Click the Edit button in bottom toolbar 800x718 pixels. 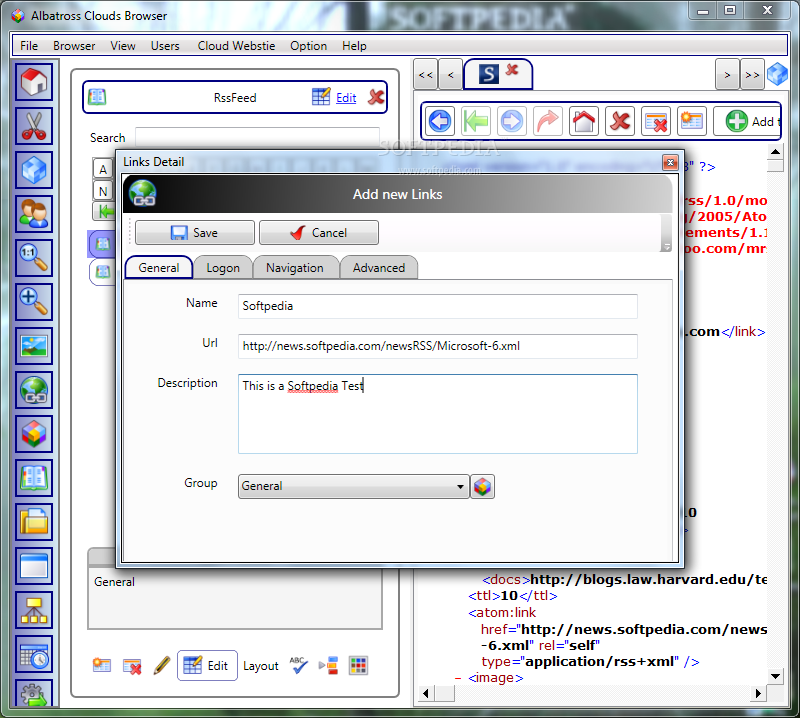(207, 665)
